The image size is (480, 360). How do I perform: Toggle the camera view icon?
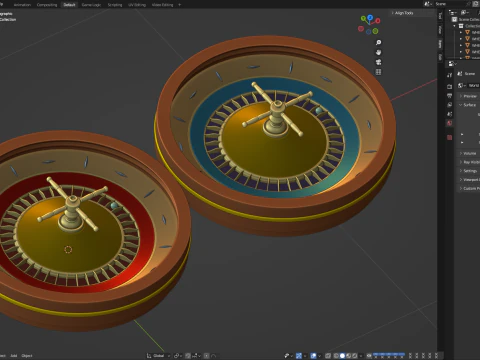[x=378, y=62]
